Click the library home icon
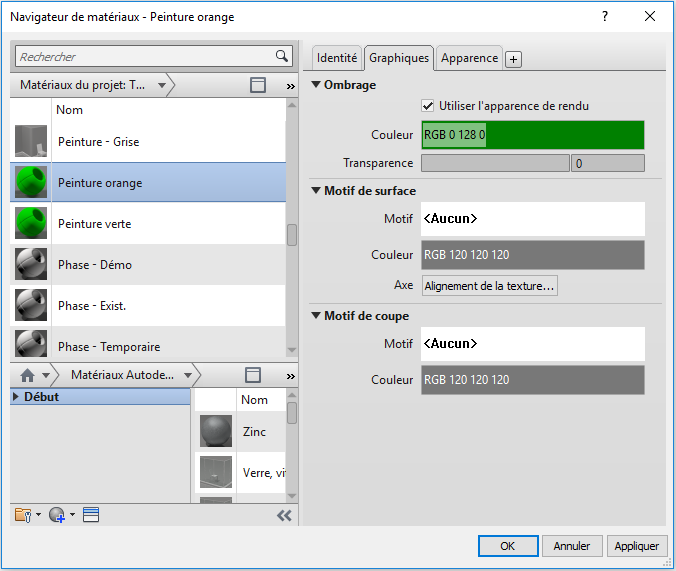 click(x=27, y=375)
